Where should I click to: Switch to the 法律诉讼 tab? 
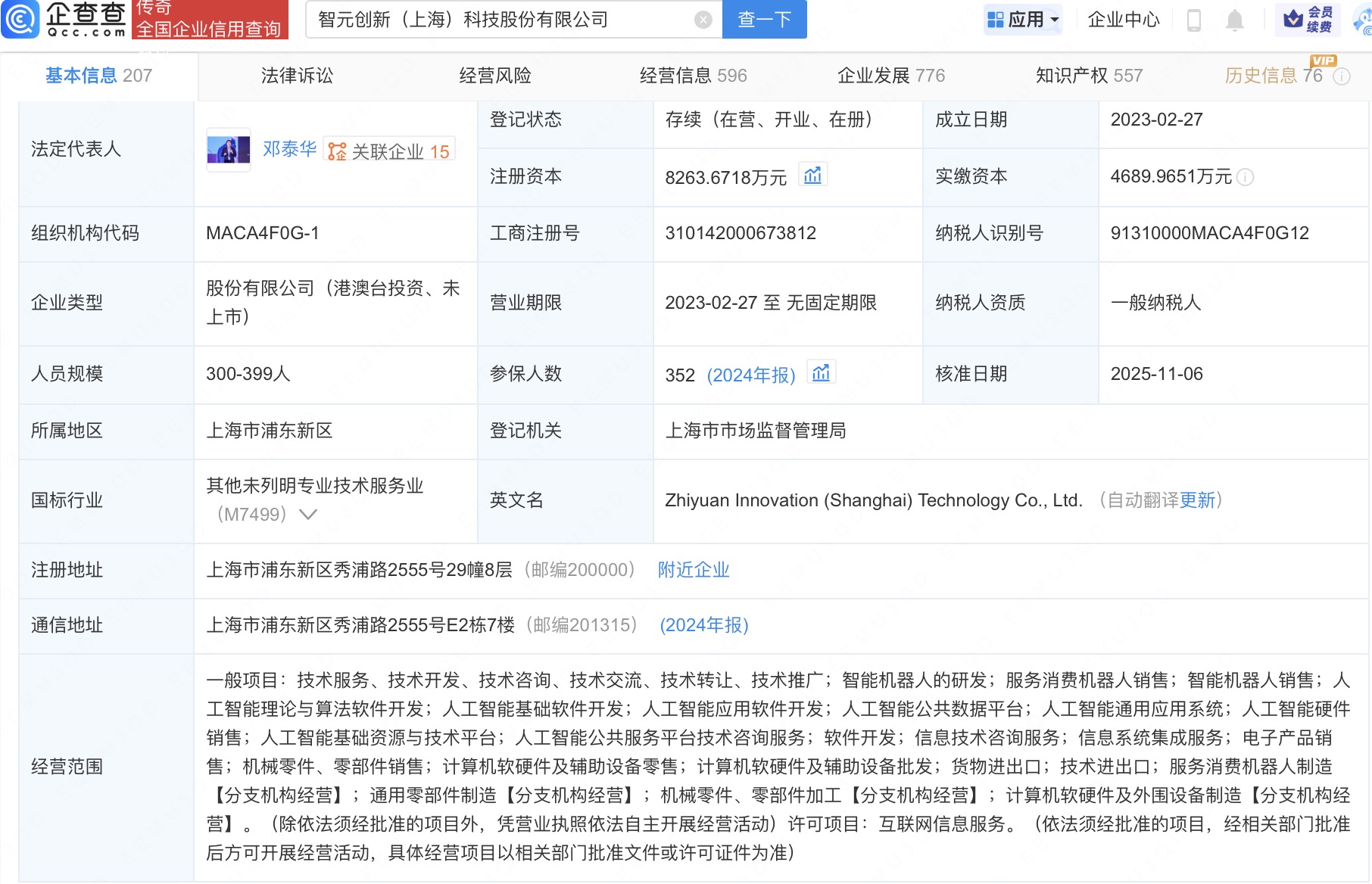(x=297, y=76)
